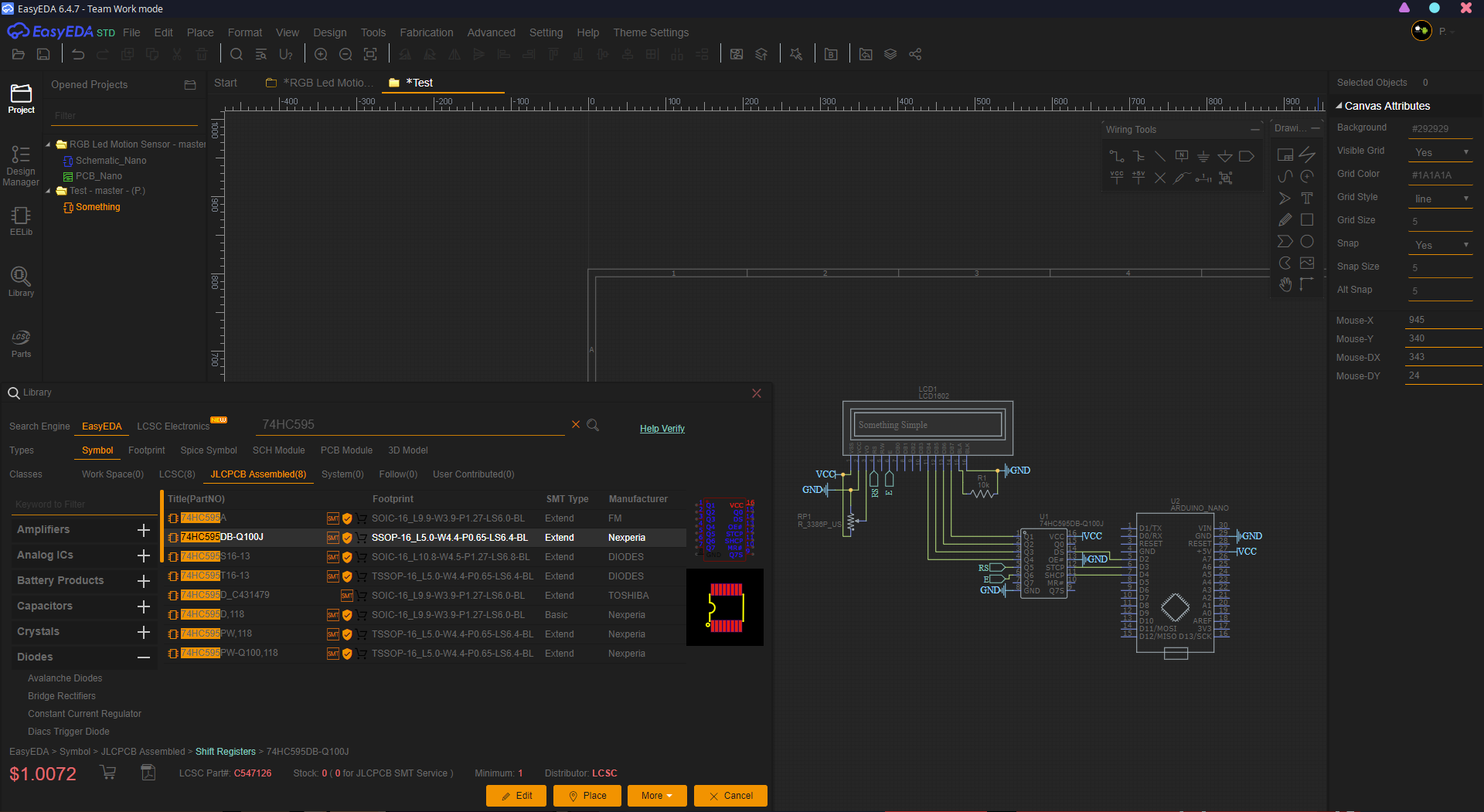Select the Spice Symbol type filter

tap(209, 450)
